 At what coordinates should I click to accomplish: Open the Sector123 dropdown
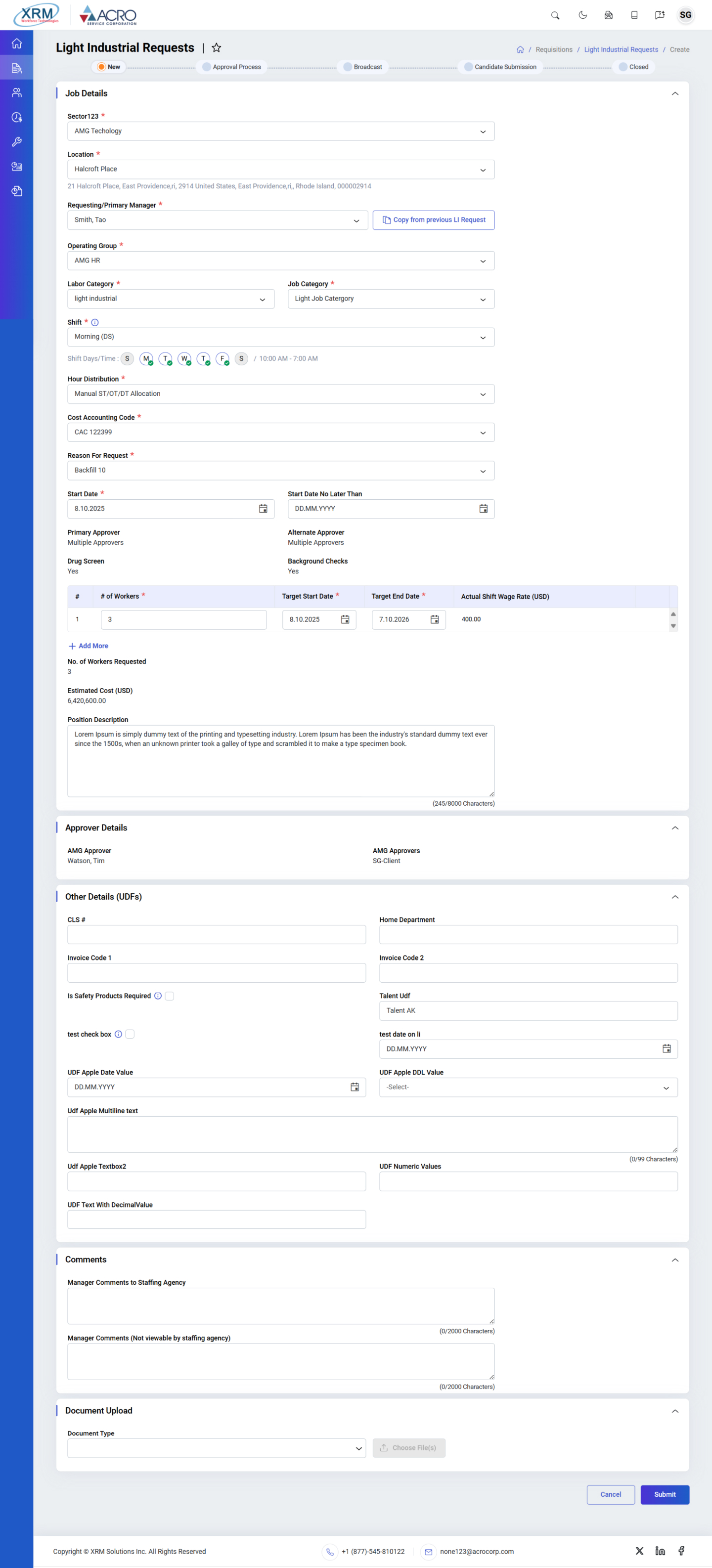pos(280,131)
